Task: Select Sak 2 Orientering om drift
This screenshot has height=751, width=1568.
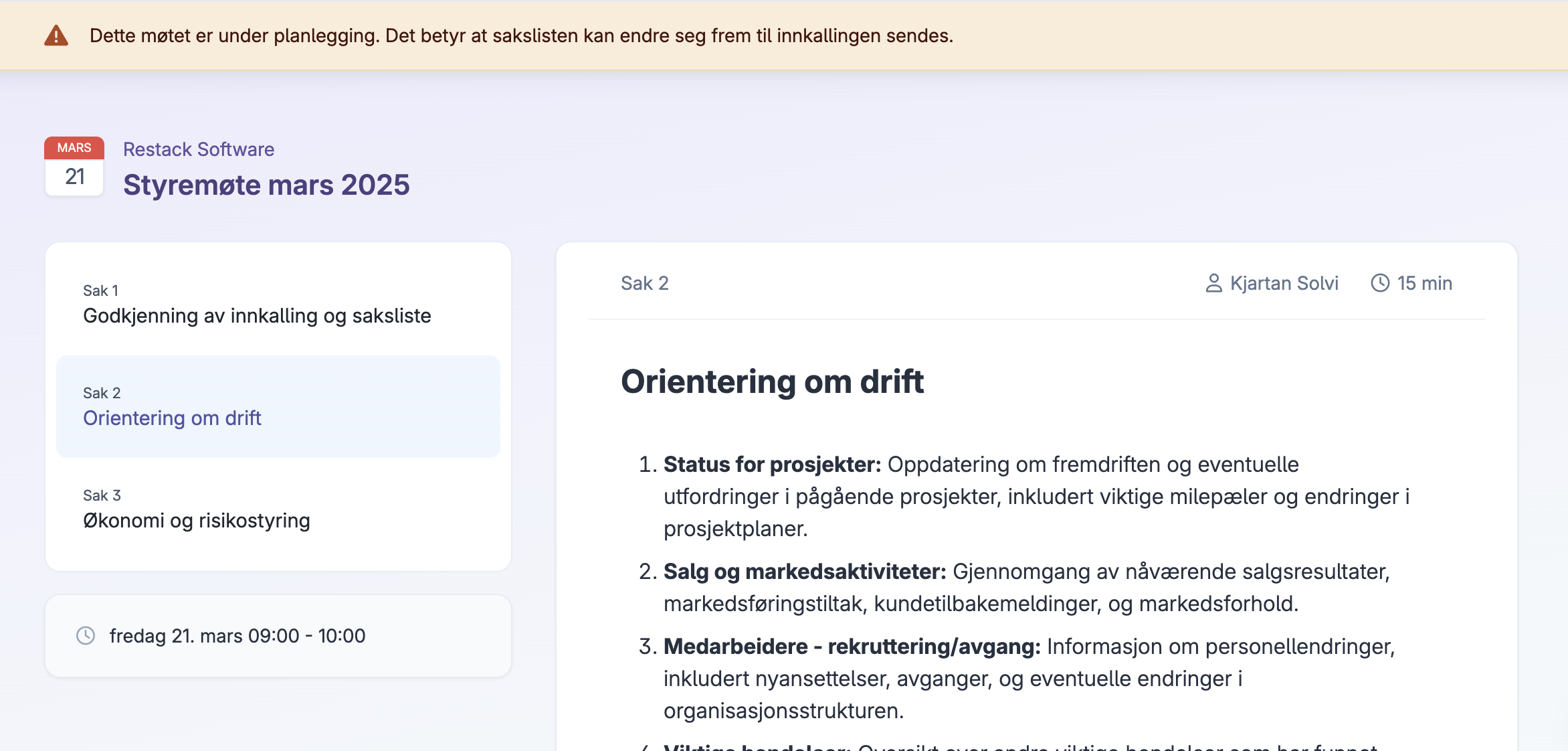Action: pyautogui.click(x=278, y=407)
